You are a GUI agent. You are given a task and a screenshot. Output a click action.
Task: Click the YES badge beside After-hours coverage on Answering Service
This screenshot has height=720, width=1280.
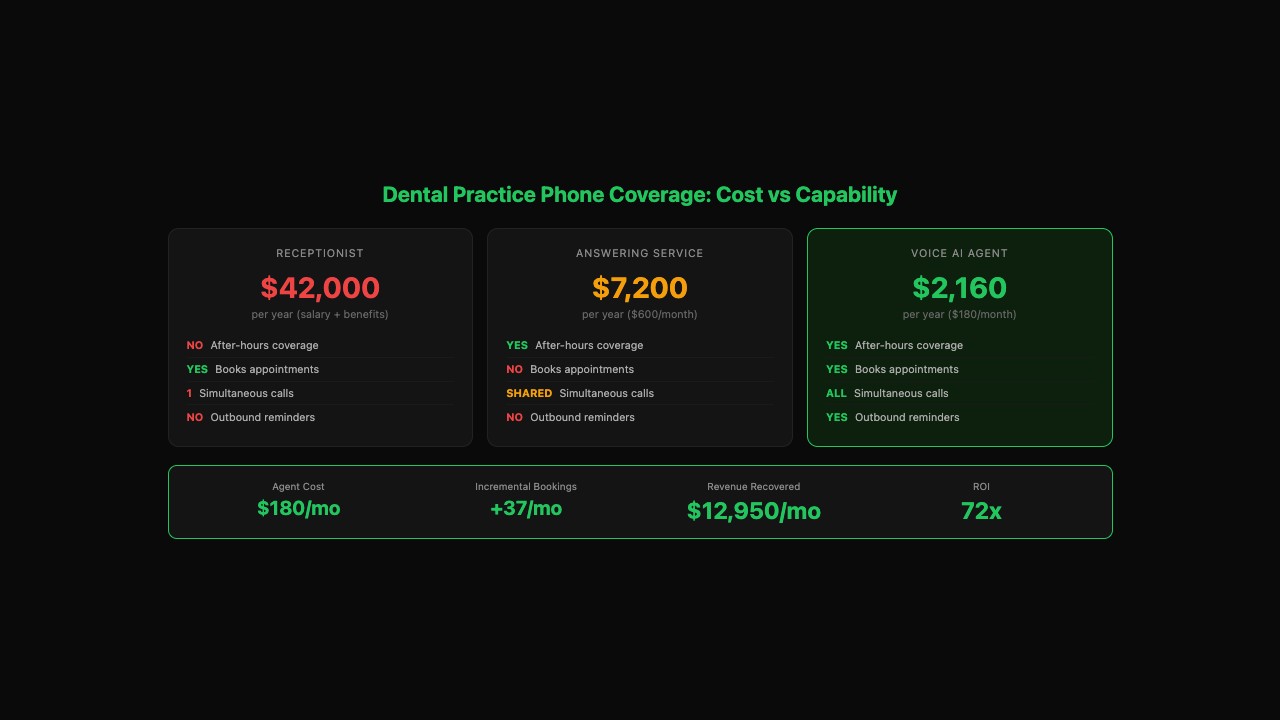click(x=516, y=345)
